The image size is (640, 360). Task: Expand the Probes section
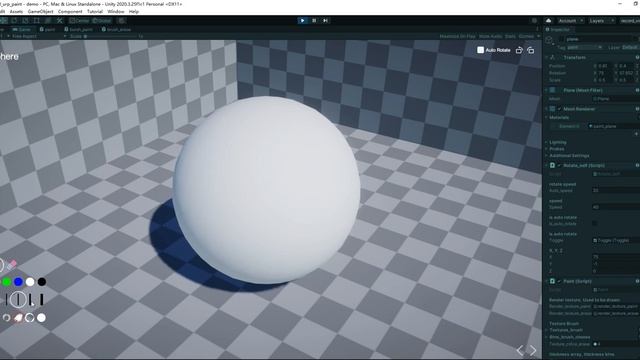[547, 149]
